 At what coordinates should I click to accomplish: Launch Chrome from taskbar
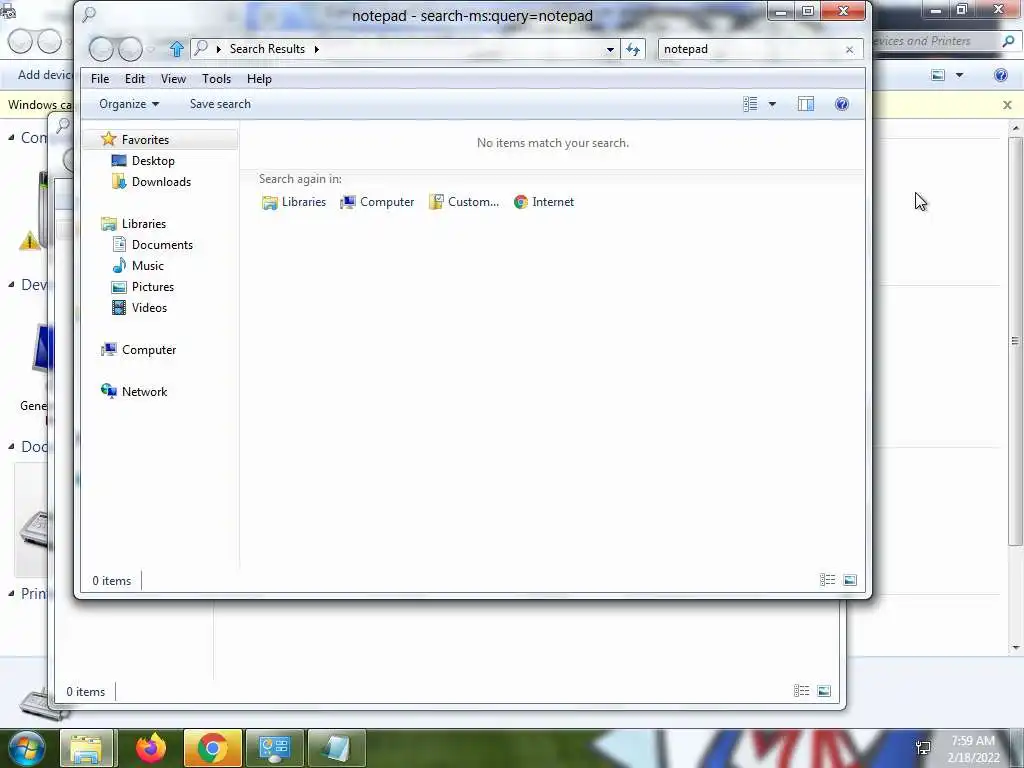(212, 748)
